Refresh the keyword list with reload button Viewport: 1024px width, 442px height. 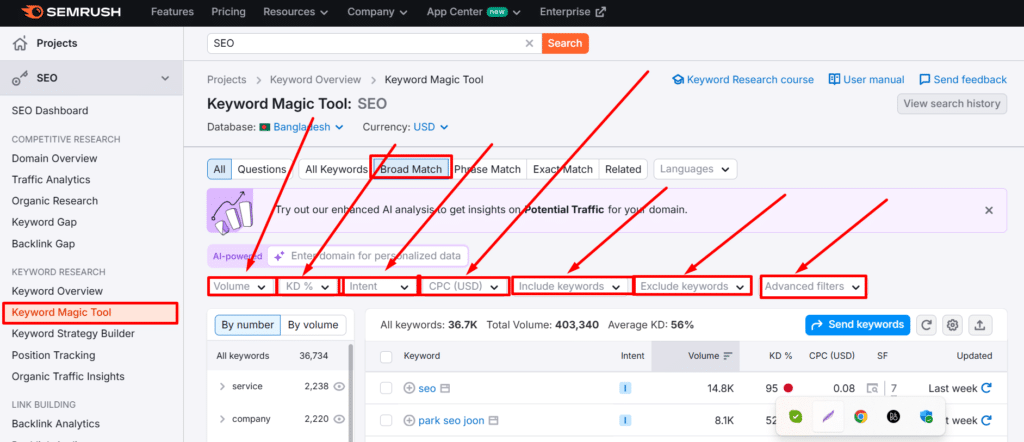[927, 324]
